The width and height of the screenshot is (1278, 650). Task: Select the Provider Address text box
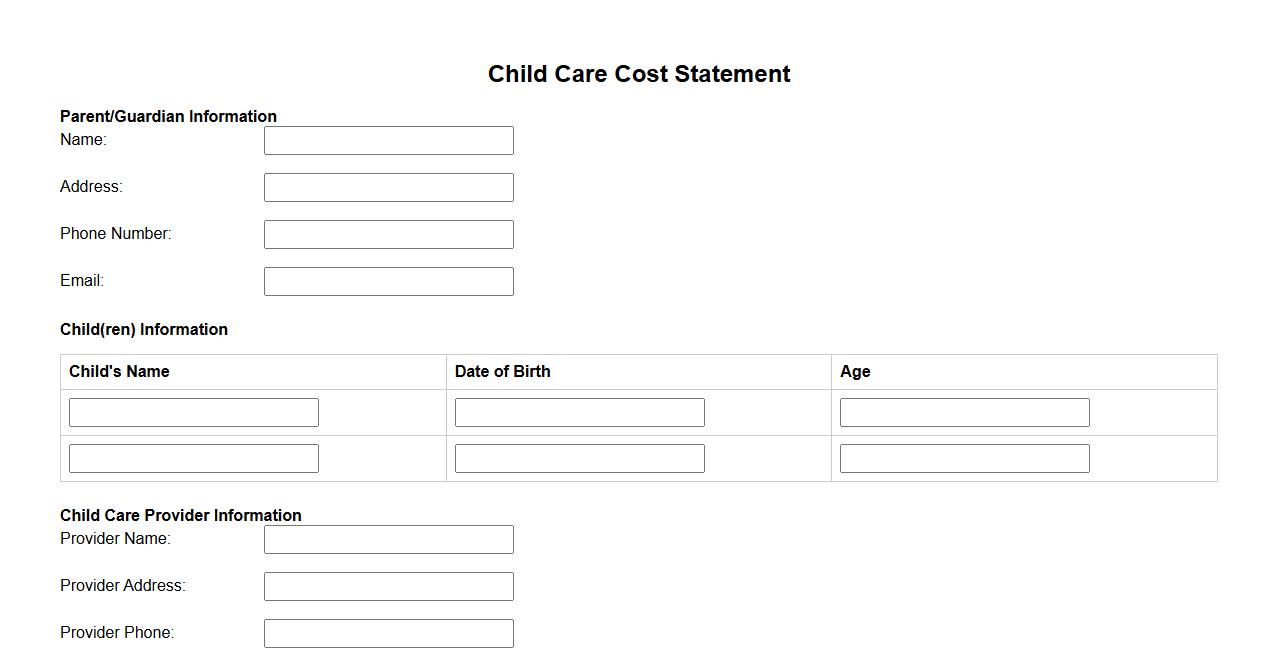pyautogui.click(x=388, y=587)
